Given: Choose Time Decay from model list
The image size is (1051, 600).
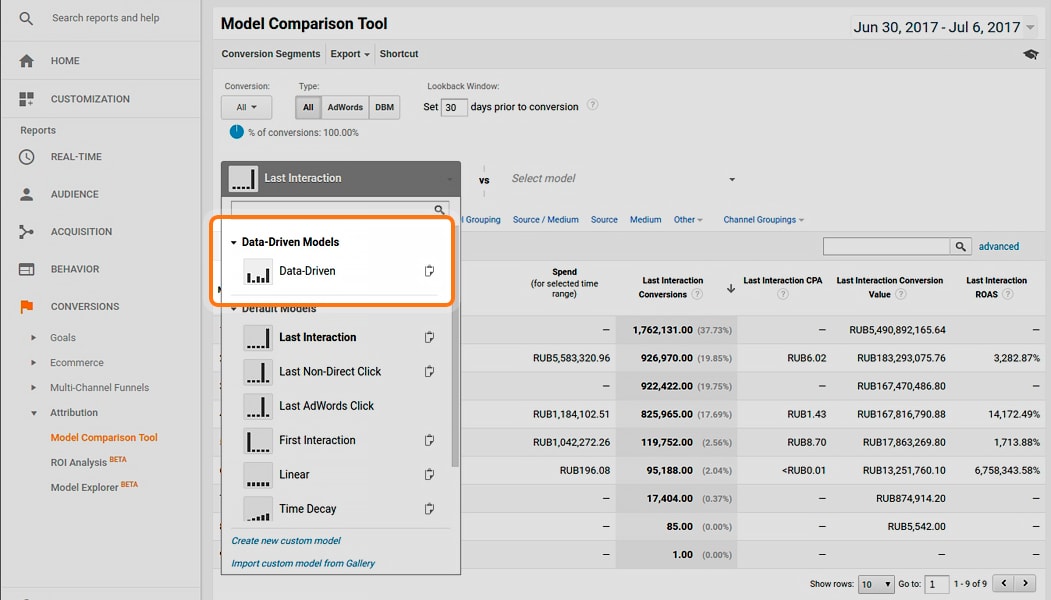Looking at the screenshot, I should point(308,509).
